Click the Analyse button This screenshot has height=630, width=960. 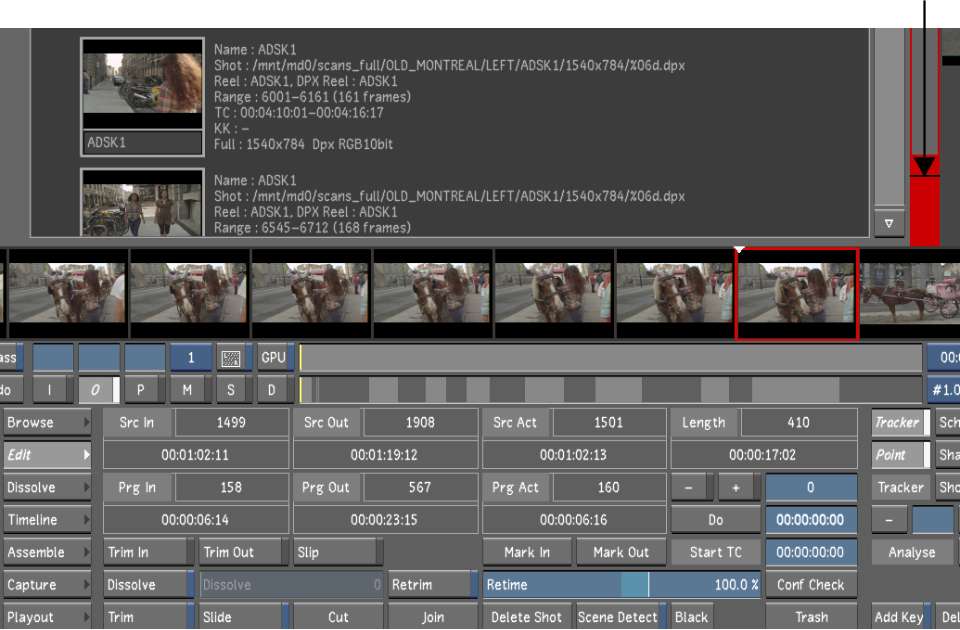912,552
